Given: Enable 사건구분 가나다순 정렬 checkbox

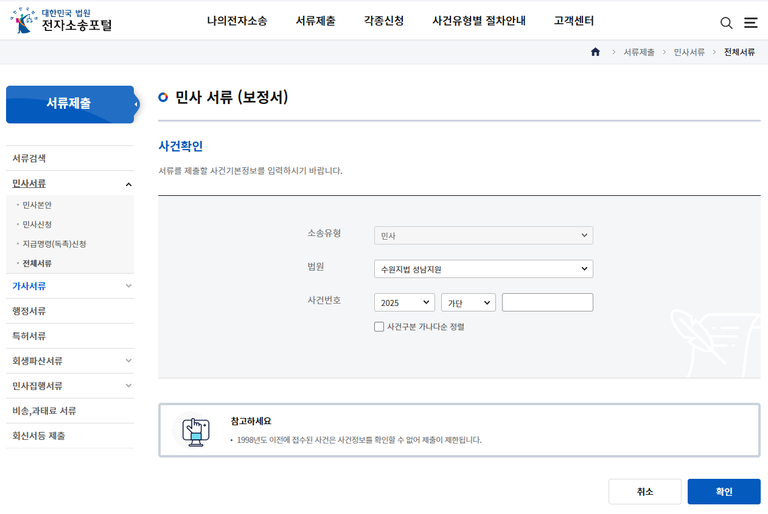Looking at the screenshot, I should [x=379, y=326].
